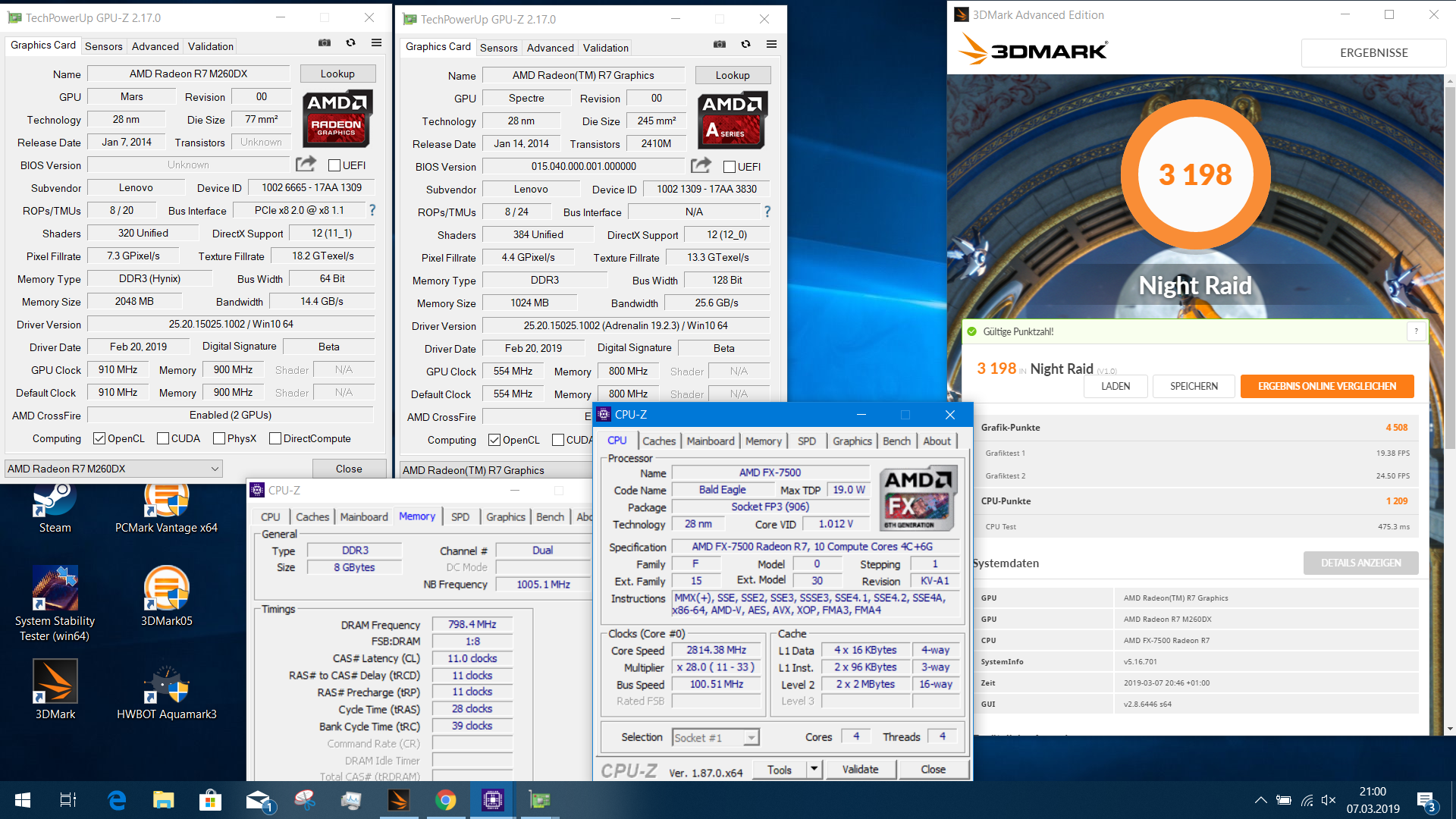Click screenshot camera icon in left GPU-Z window

click(325, 43)
